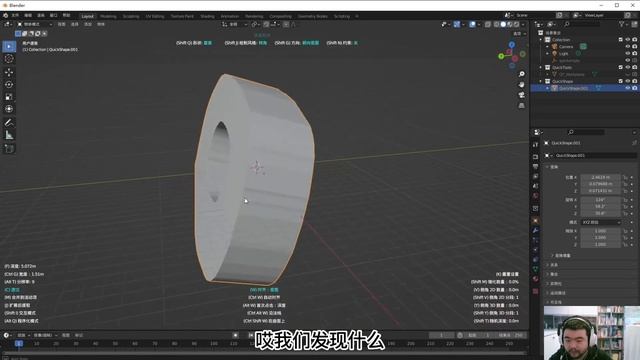Viewport: 640px width, 360px height.
Task: Switch to the UV Editing workspace tab
Action: 155,16
